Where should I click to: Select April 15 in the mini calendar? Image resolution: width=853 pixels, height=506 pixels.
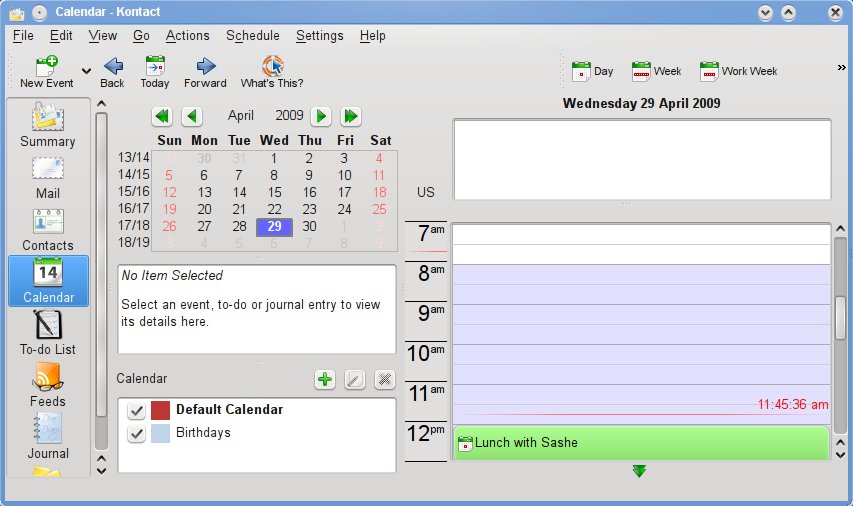pos(274,192)
